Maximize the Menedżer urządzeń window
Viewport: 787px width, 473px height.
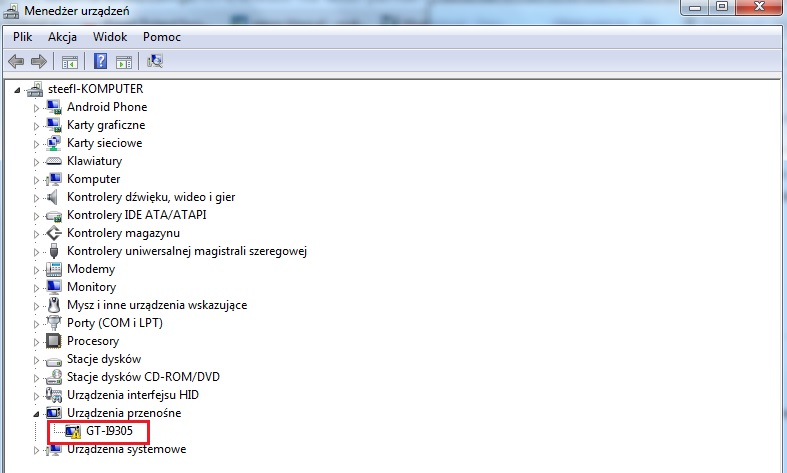coord(722,7)
